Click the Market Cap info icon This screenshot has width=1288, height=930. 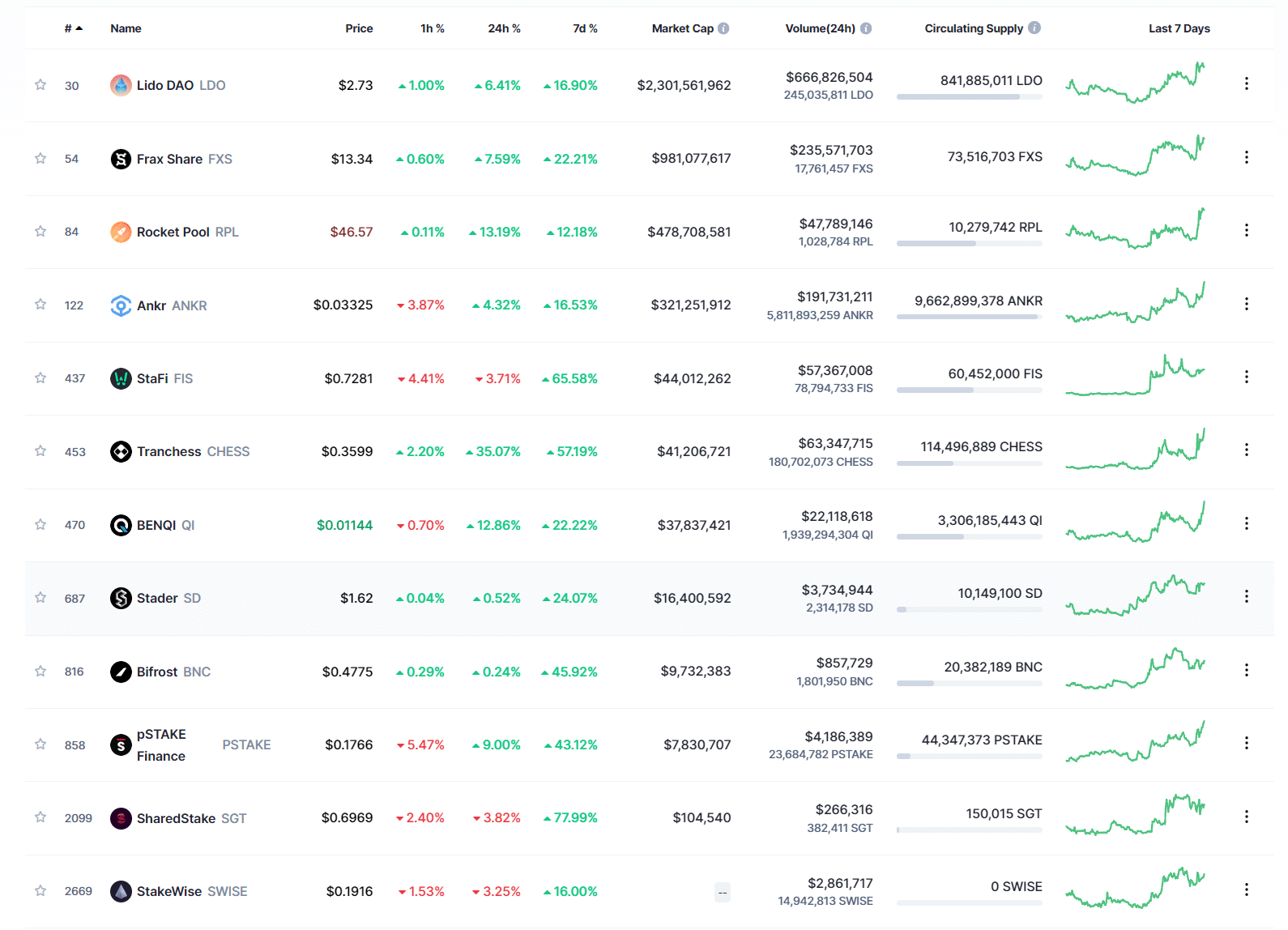tap(723, 28)
